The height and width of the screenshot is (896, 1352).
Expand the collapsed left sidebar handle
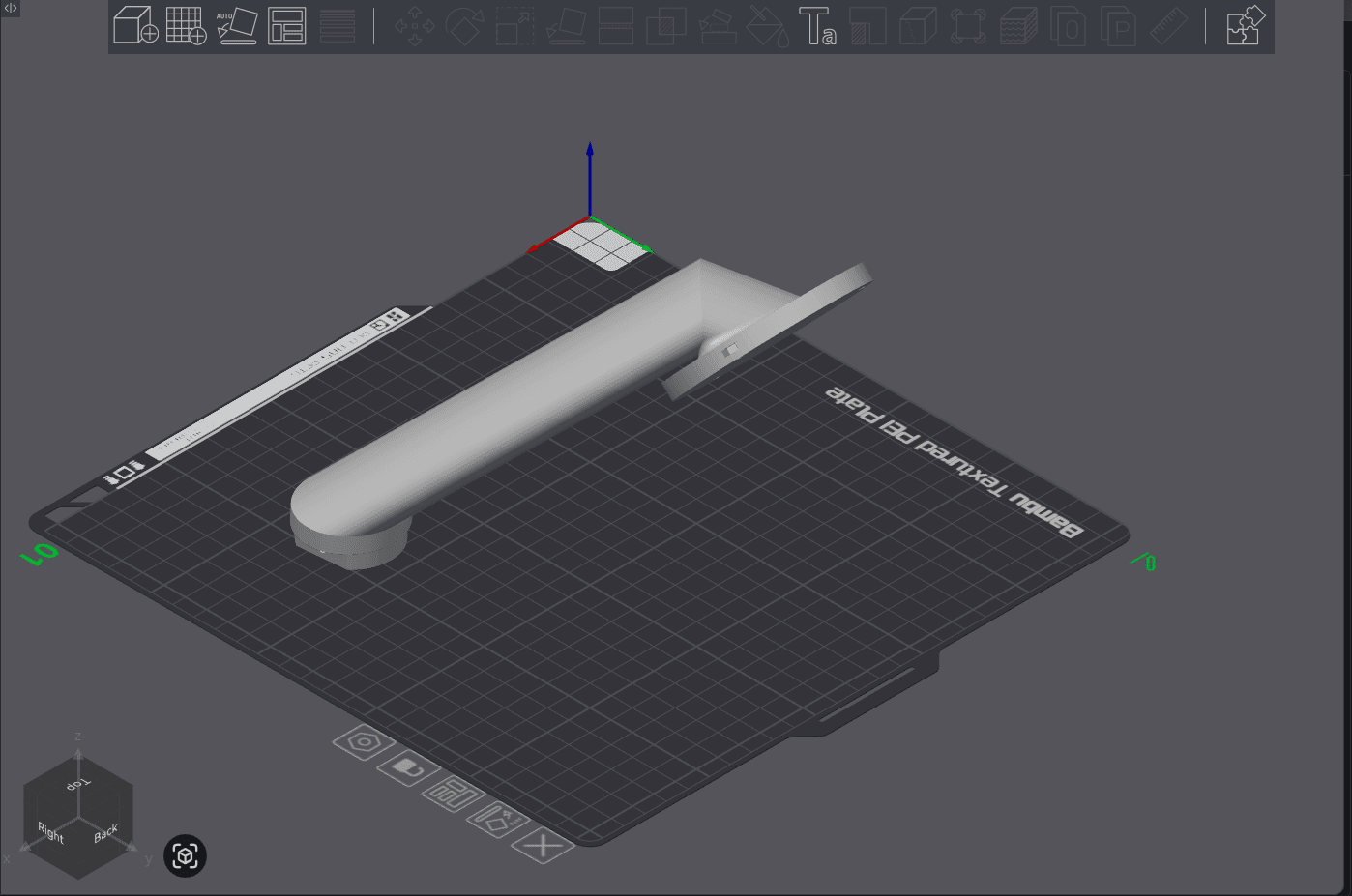(10, 8)
